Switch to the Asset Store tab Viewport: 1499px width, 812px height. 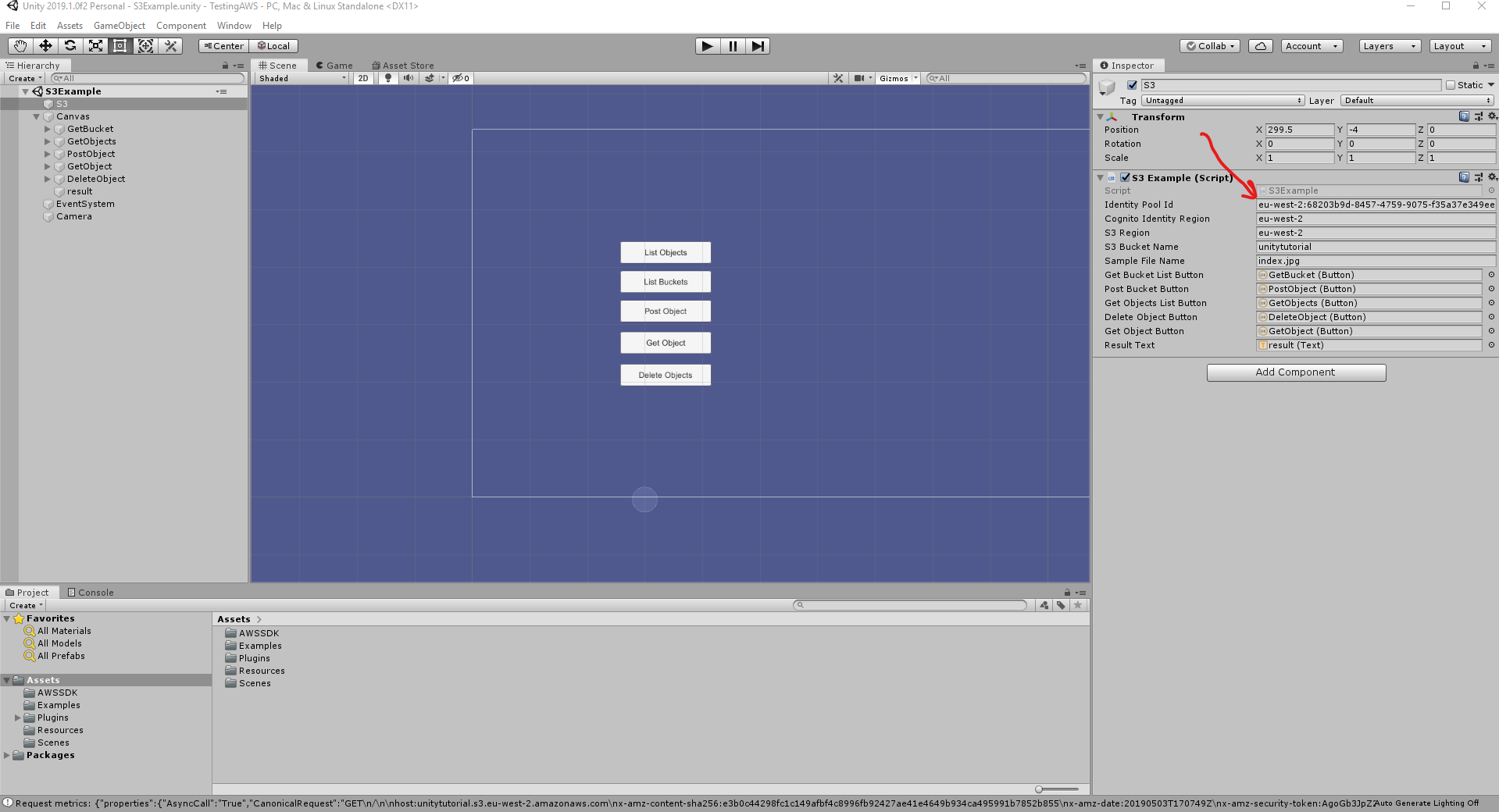pos(403,66)
